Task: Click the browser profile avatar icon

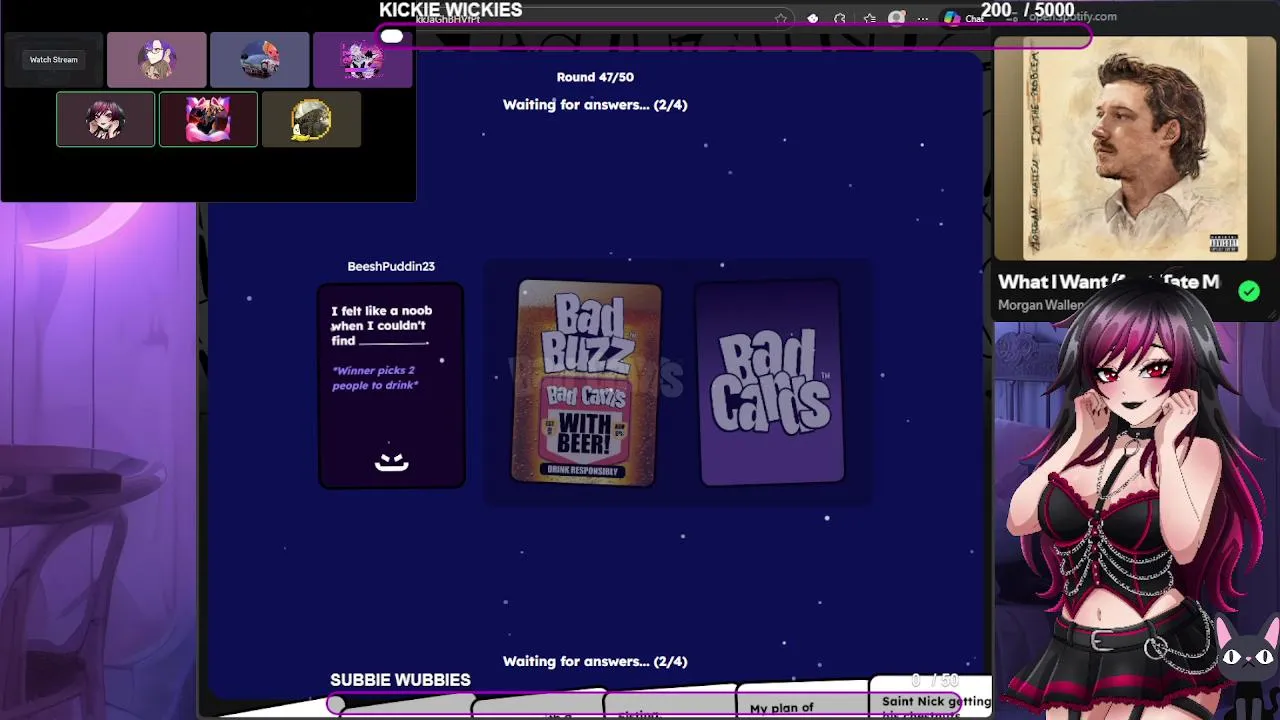Action: [x=897, y=18]
